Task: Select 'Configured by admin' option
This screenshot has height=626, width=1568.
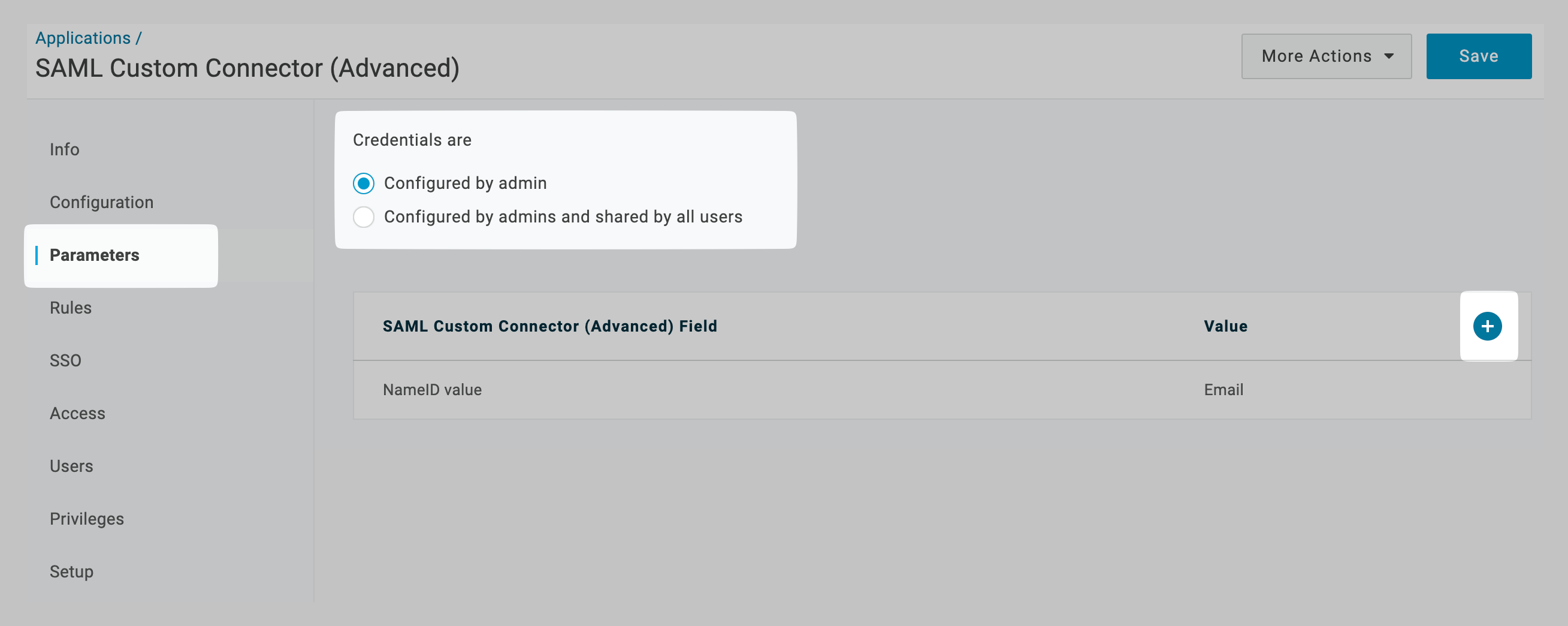Action: pyautogui.click(x=364, y=183)
